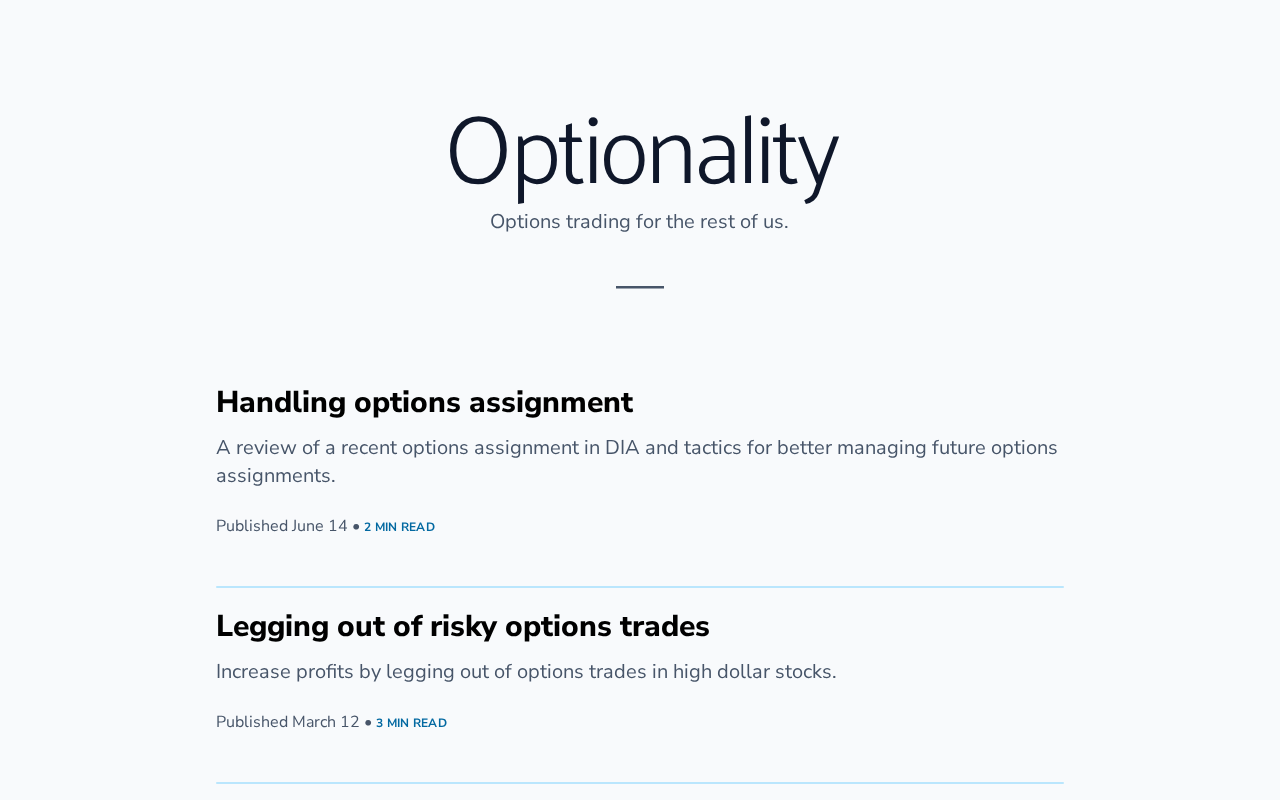Click the tagline 'Options trading for the rest of us'
The width and height of the screenshot is (1280, 800).
point(639,222)
